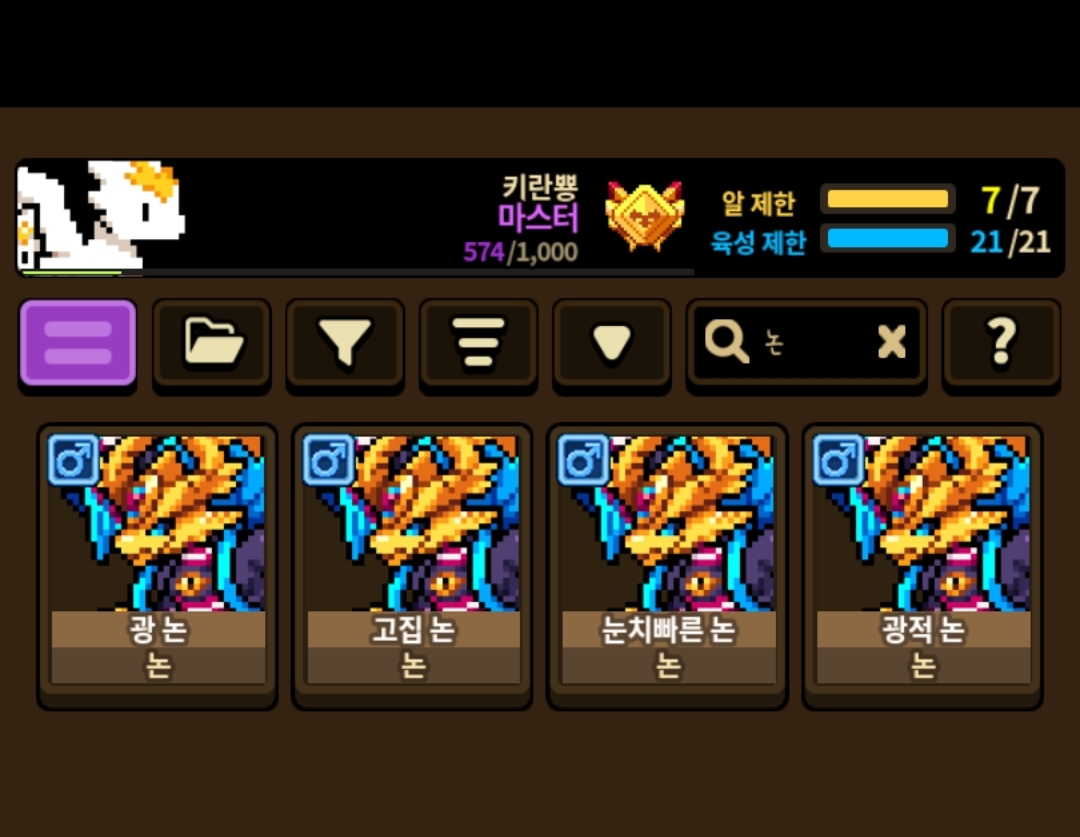The height and width of the screenshot is (837, 1080).
Task: Select the 광적 논 dragon card
Action: pos(922,566)
